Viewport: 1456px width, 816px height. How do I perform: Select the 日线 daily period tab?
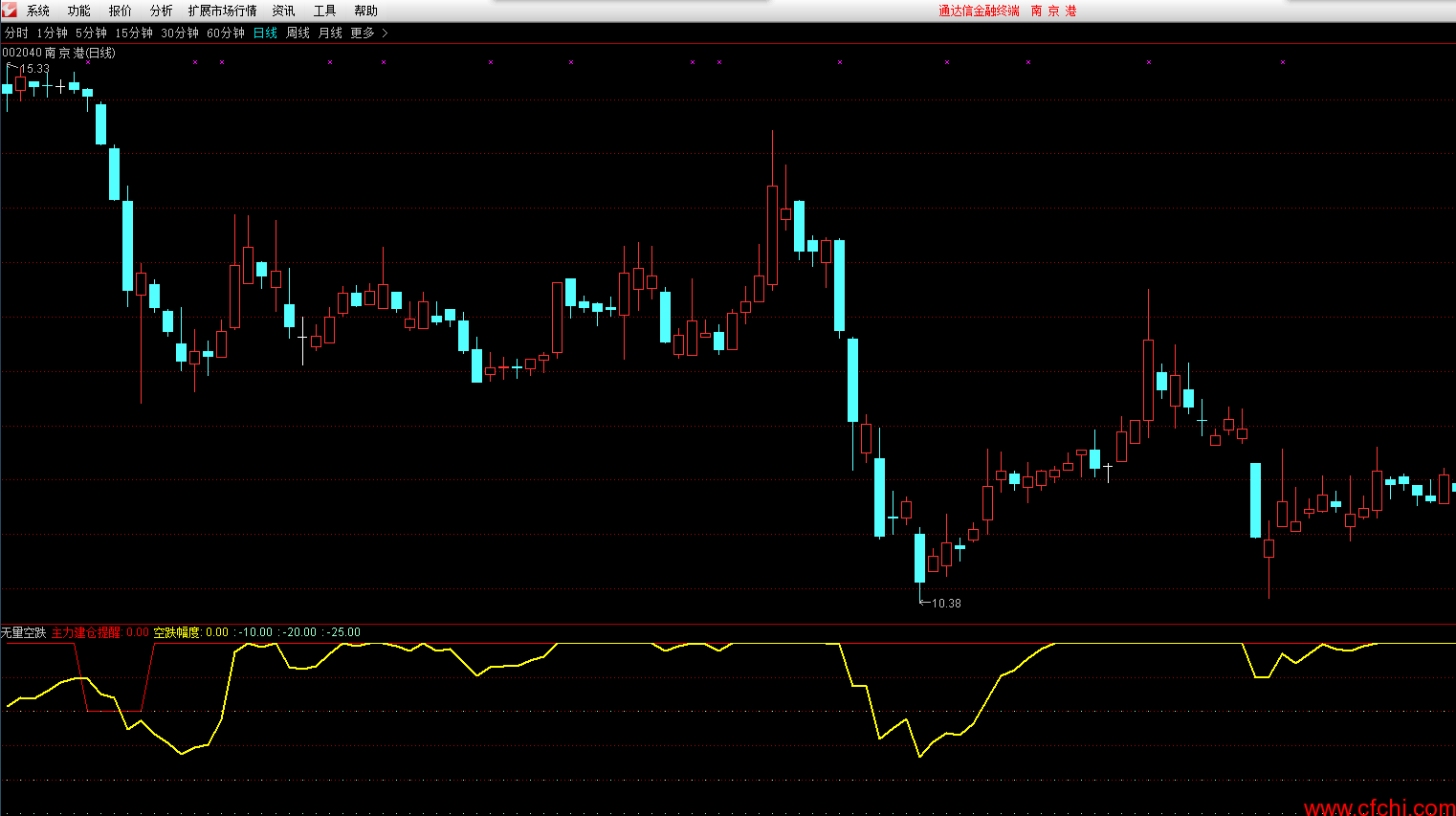[x=266, y=33]
